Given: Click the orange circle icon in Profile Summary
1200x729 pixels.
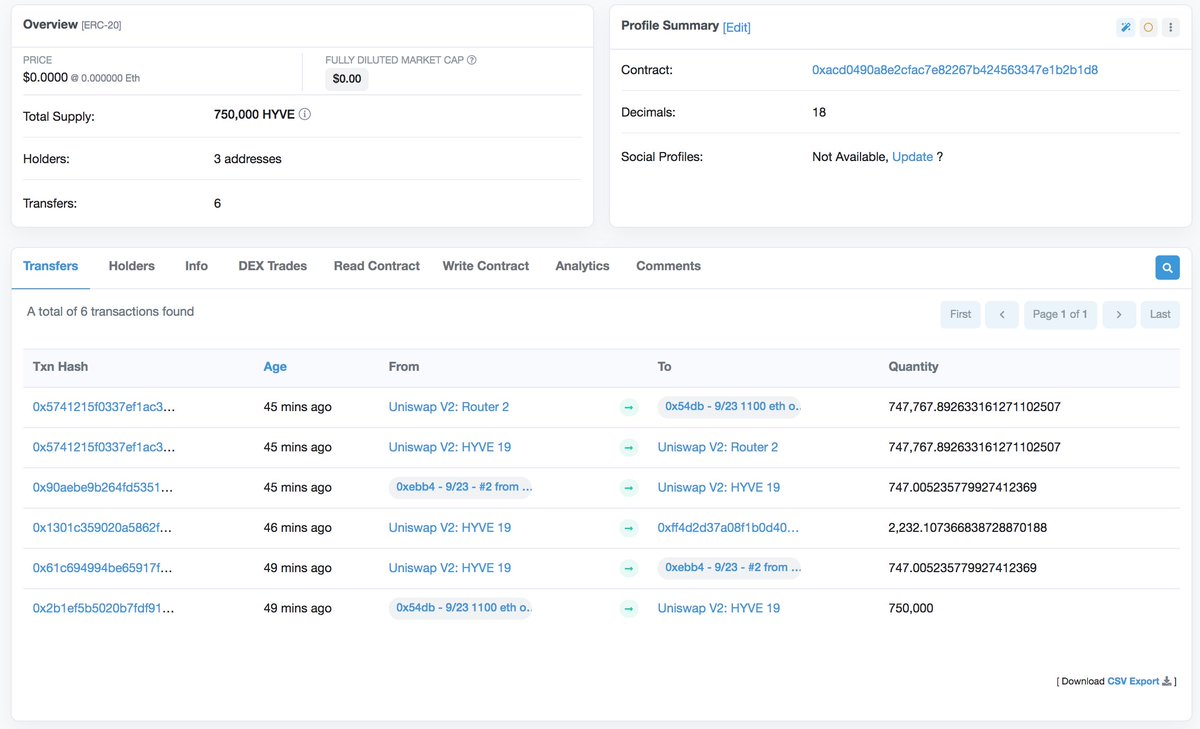Looking at the screenshot, I should 1148,28.
